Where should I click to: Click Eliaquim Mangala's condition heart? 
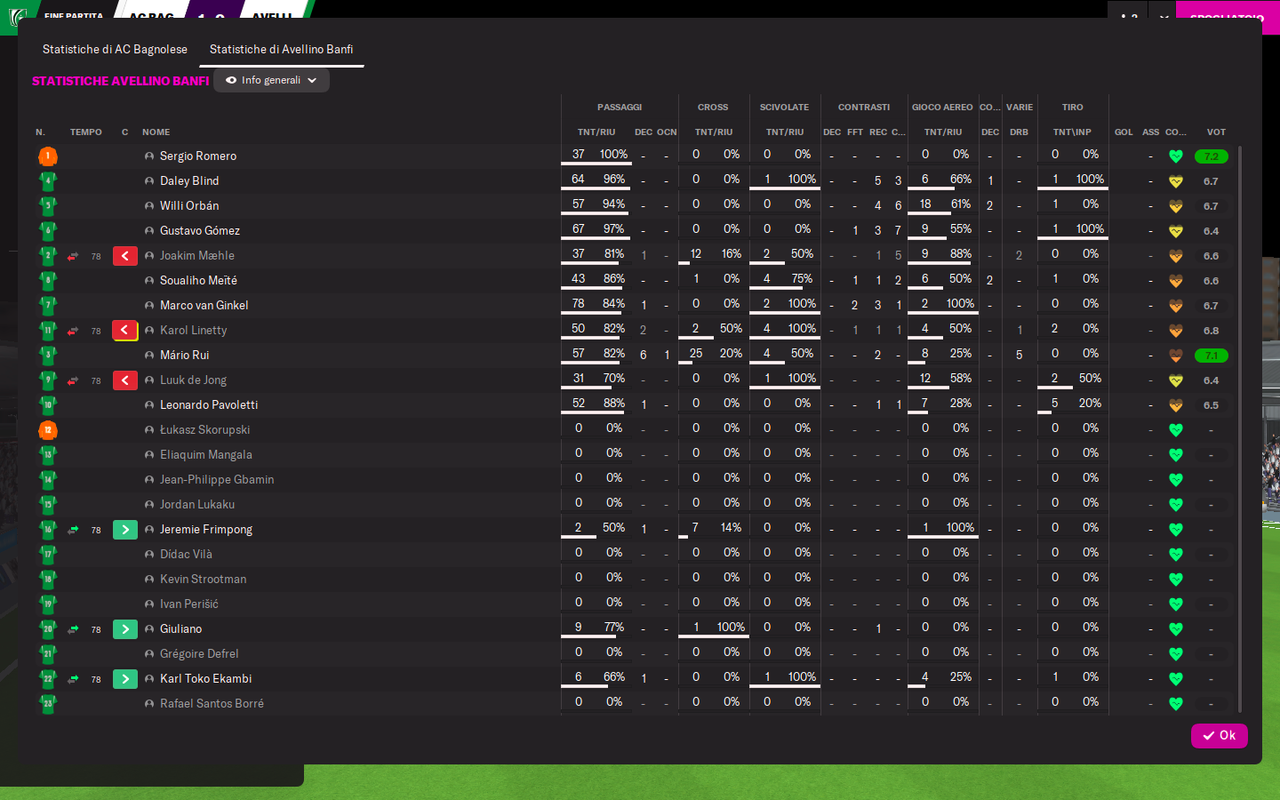tap(1176, 455)
